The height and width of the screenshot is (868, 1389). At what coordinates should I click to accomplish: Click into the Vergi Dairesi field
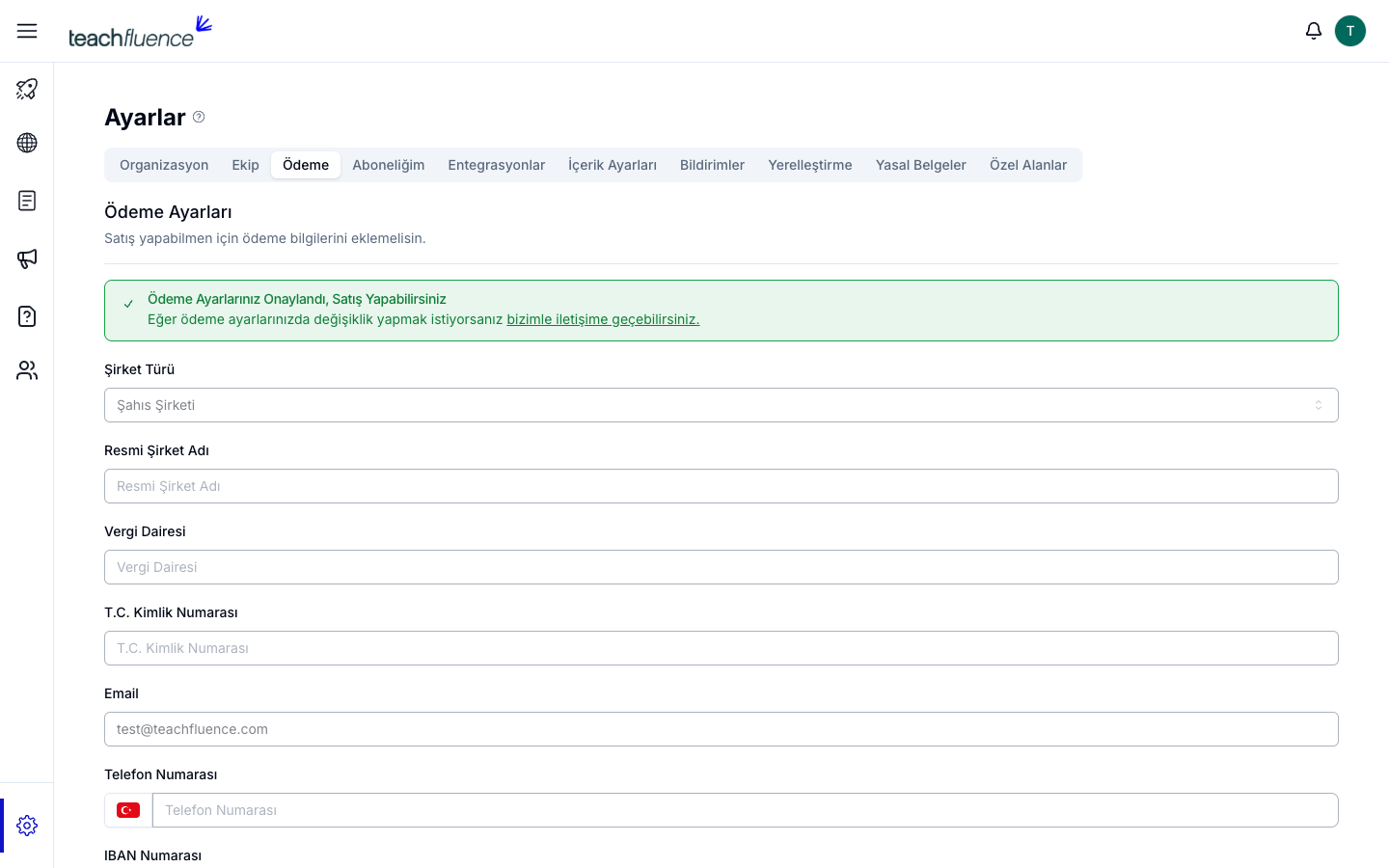[722, 567]
